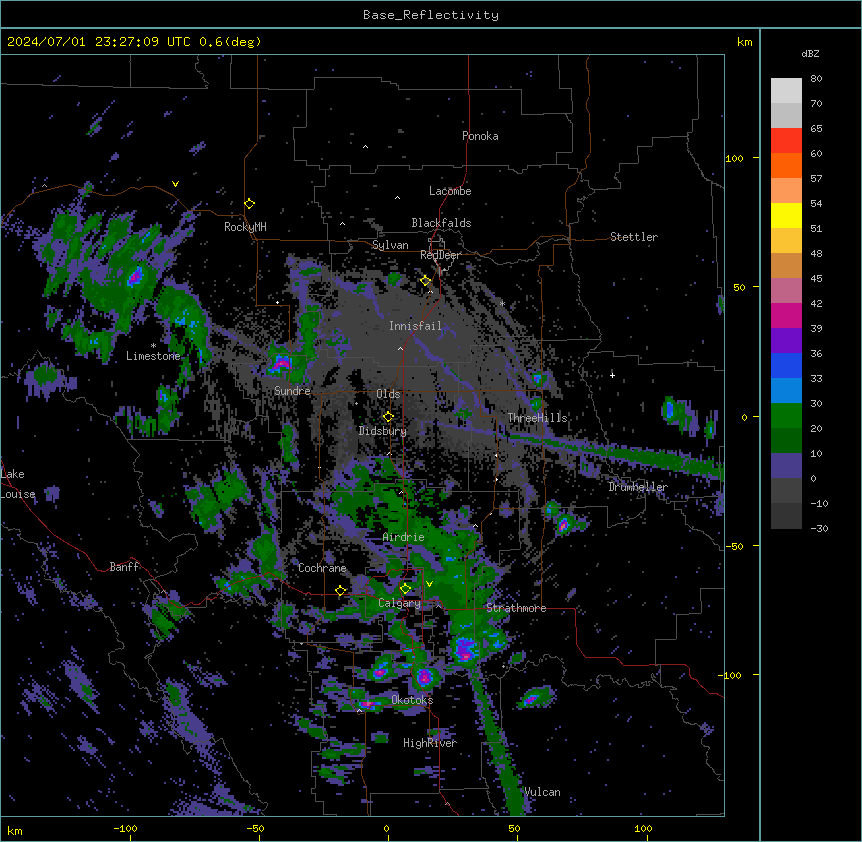Viewport: 862px width, 842px height.
Task: Click the Limestone label
Action: click(x=153, y=356)
